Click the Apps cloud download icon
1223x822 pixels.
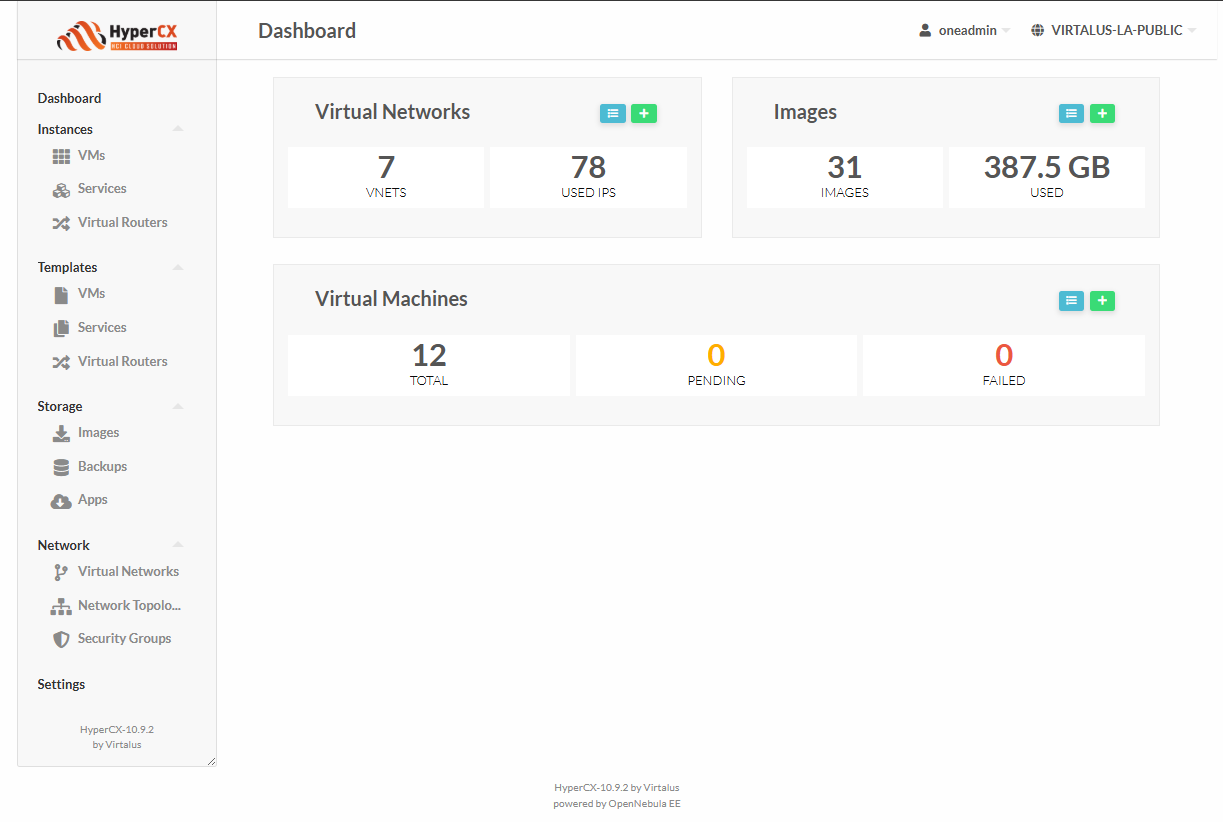61,500
